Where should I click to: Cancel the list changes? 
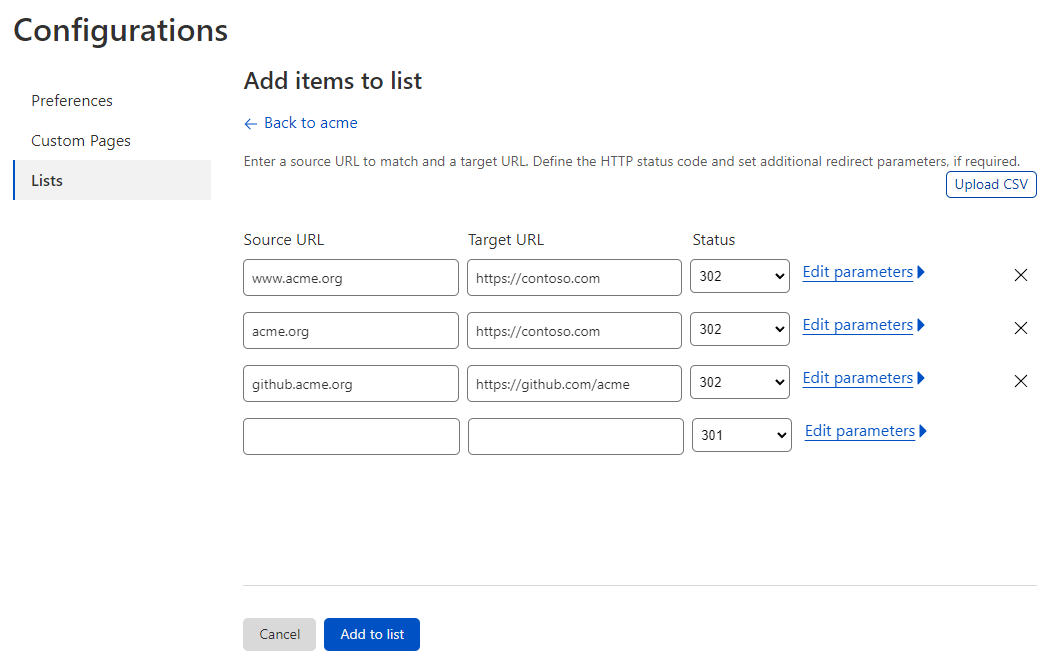279,634
